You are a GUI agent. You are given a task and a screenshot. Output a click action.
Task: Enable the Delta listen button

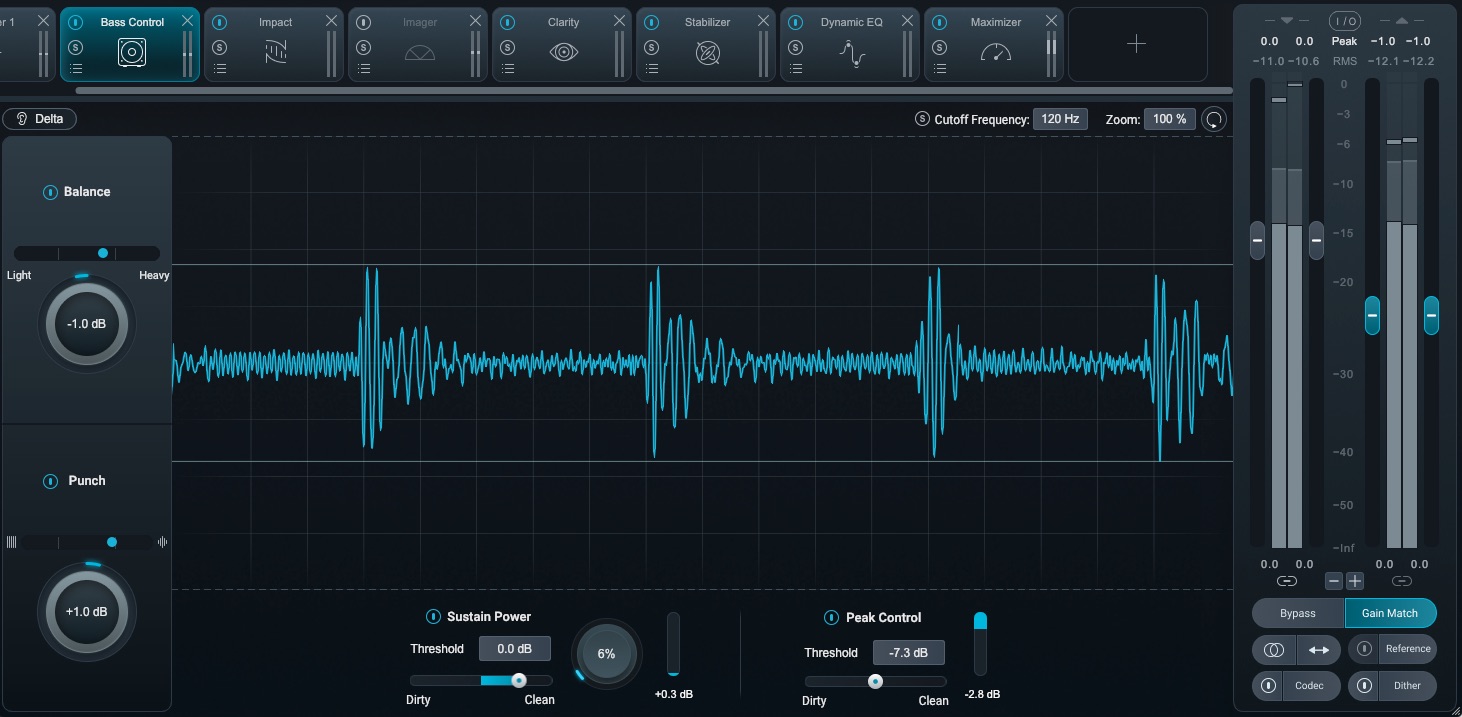pyautogui.click(x=40, y=119)
